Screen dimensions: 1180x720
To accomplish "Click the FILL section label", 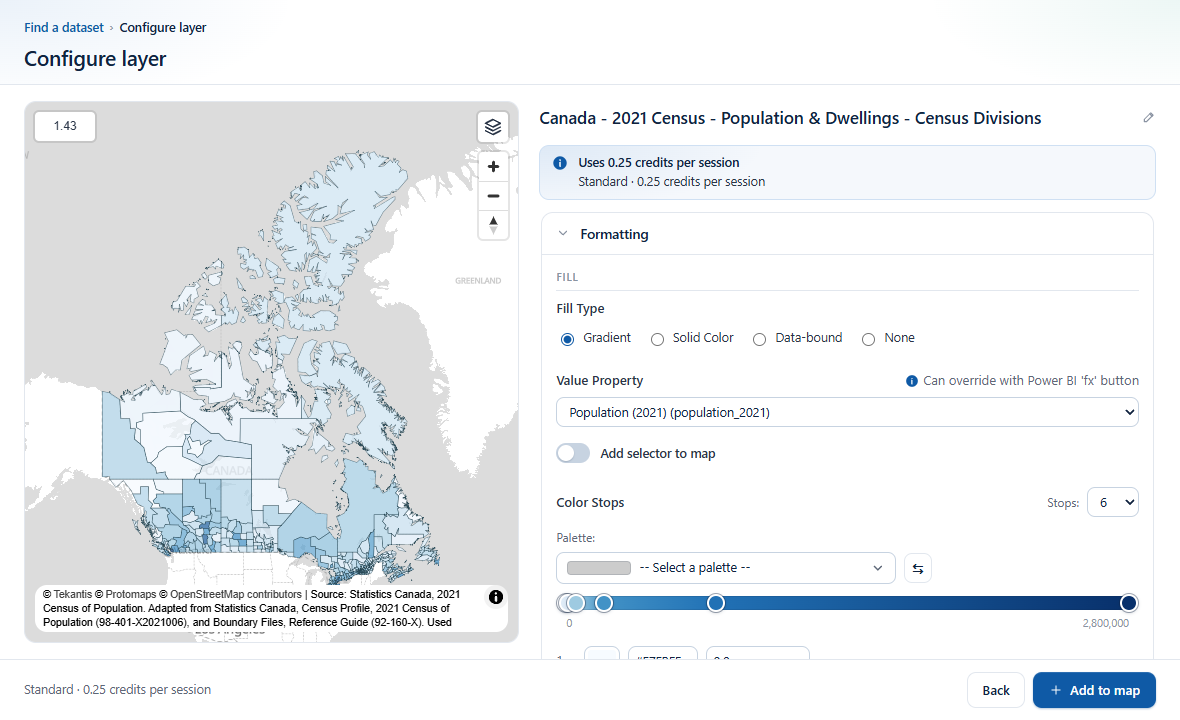I will [x=567, y=277].
